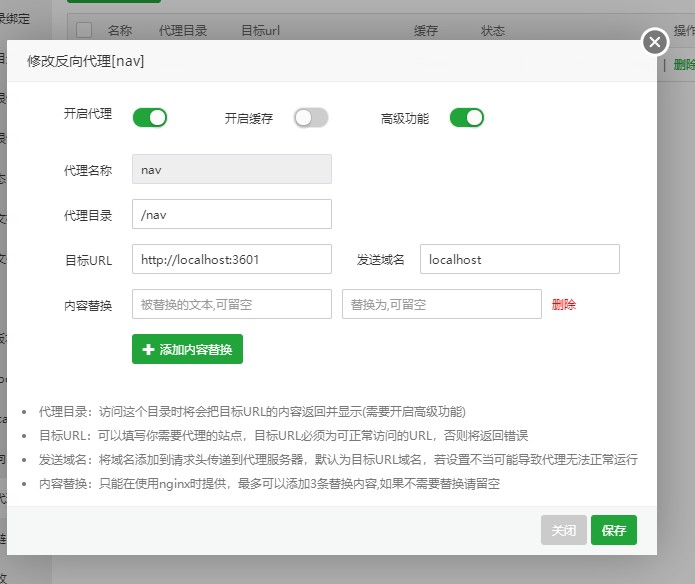Click the 代理目录 column header in the background table
Viewport: 695px width, 584px height.
pyautogui.click(x=183, y=31)
